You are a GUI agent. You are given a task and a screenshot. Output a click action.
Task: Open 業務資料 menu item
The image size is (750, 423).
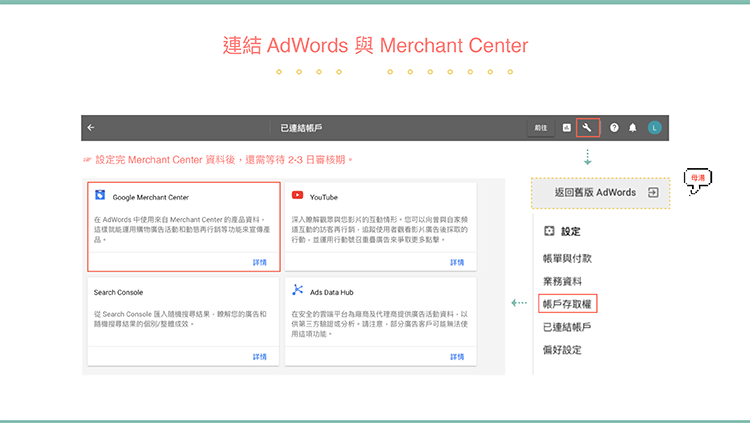click(x=562, y=281)
